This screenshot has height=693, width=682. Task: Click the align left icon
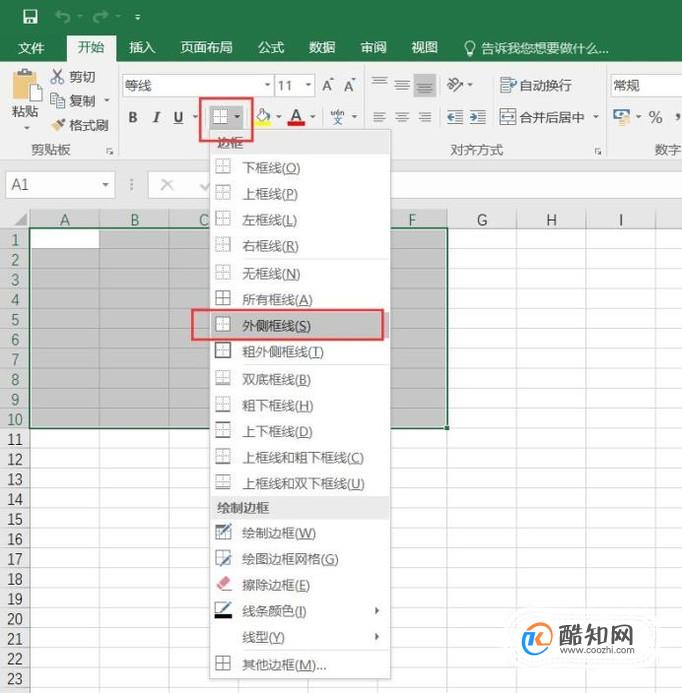380,117
